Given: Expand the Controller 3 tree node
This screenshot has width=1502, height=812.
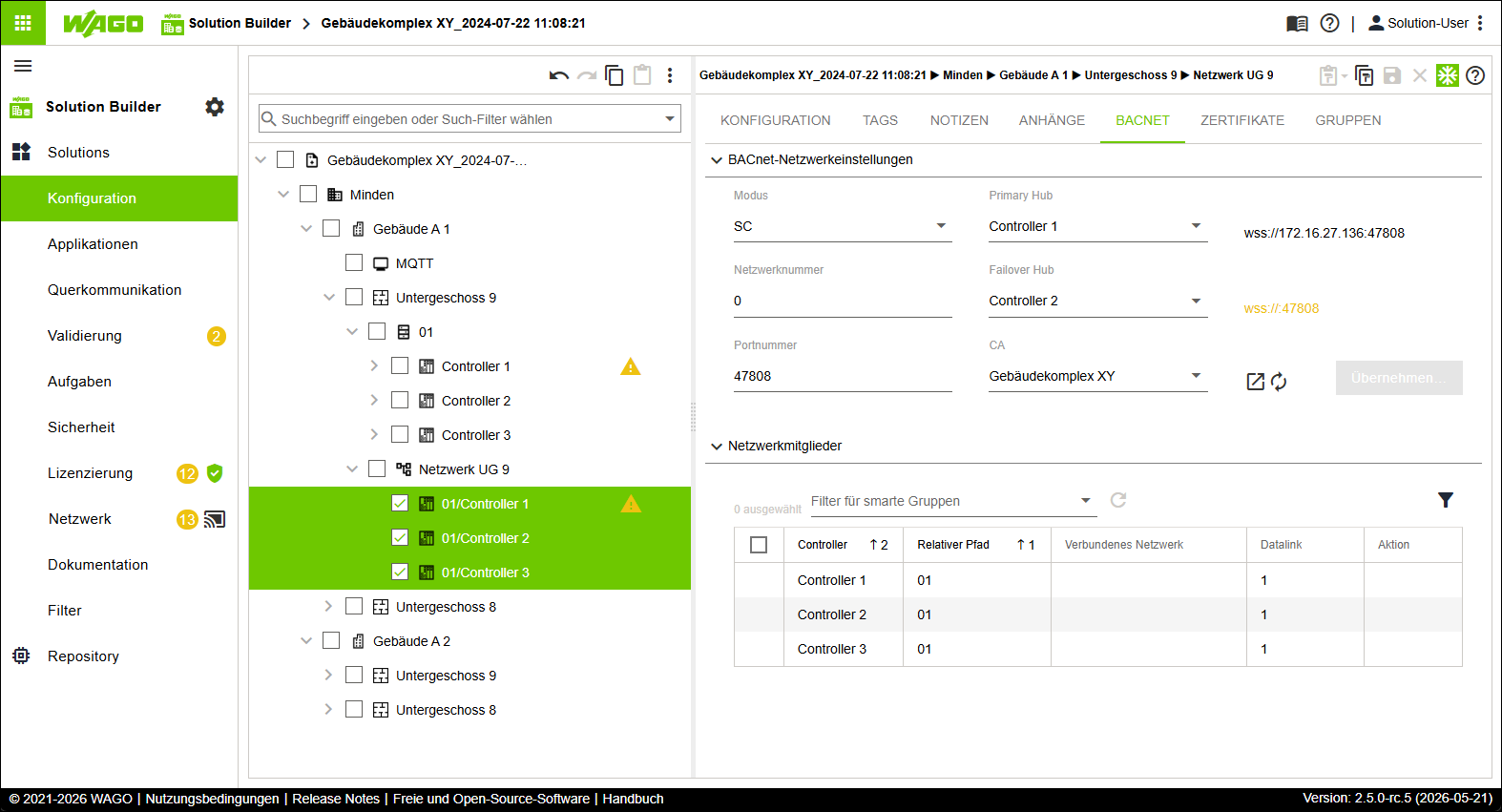Looking at the screenshot, I should (x=374, y=434).
